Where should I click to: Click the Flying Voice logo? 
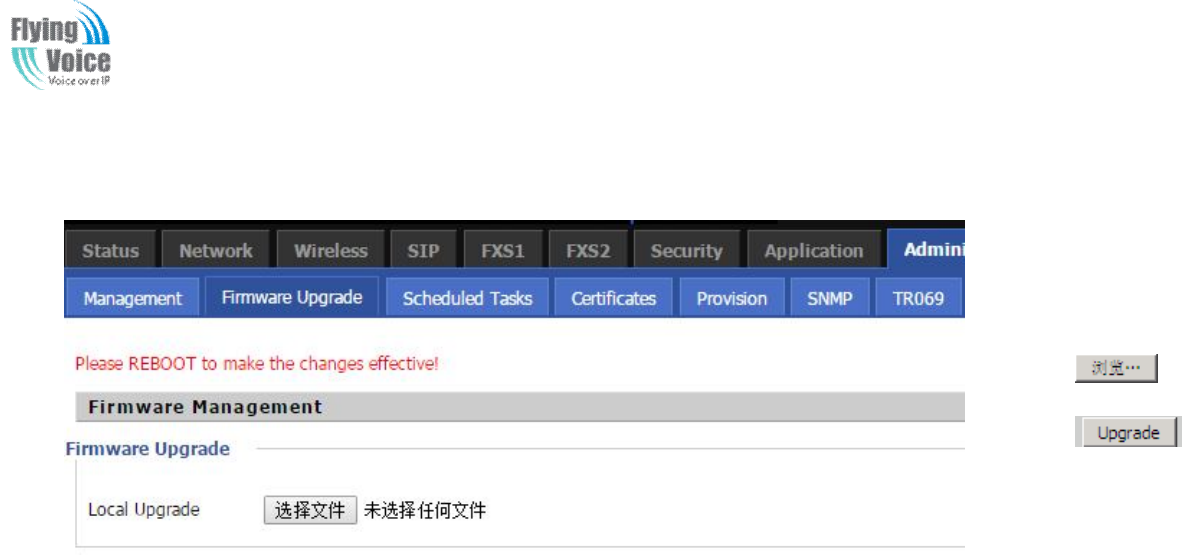[x=61, y=44]
